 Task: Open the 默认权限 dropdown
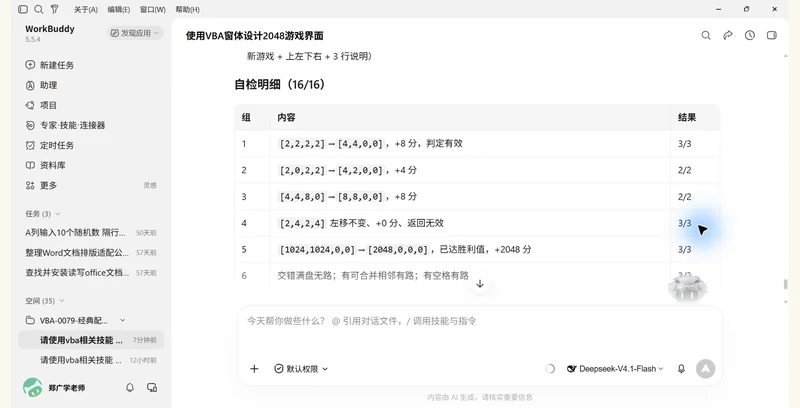(x=301, y=369)
